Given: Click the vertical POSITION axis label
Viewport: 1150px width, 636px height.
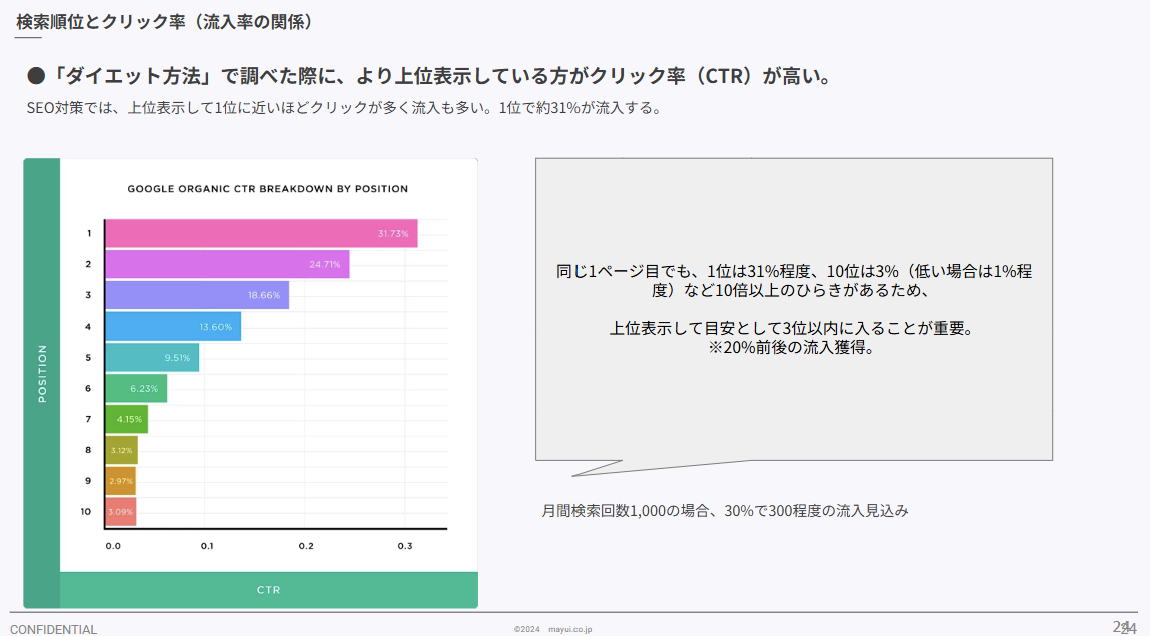Looking at the screenshot, I should click(x=42, y=373).
